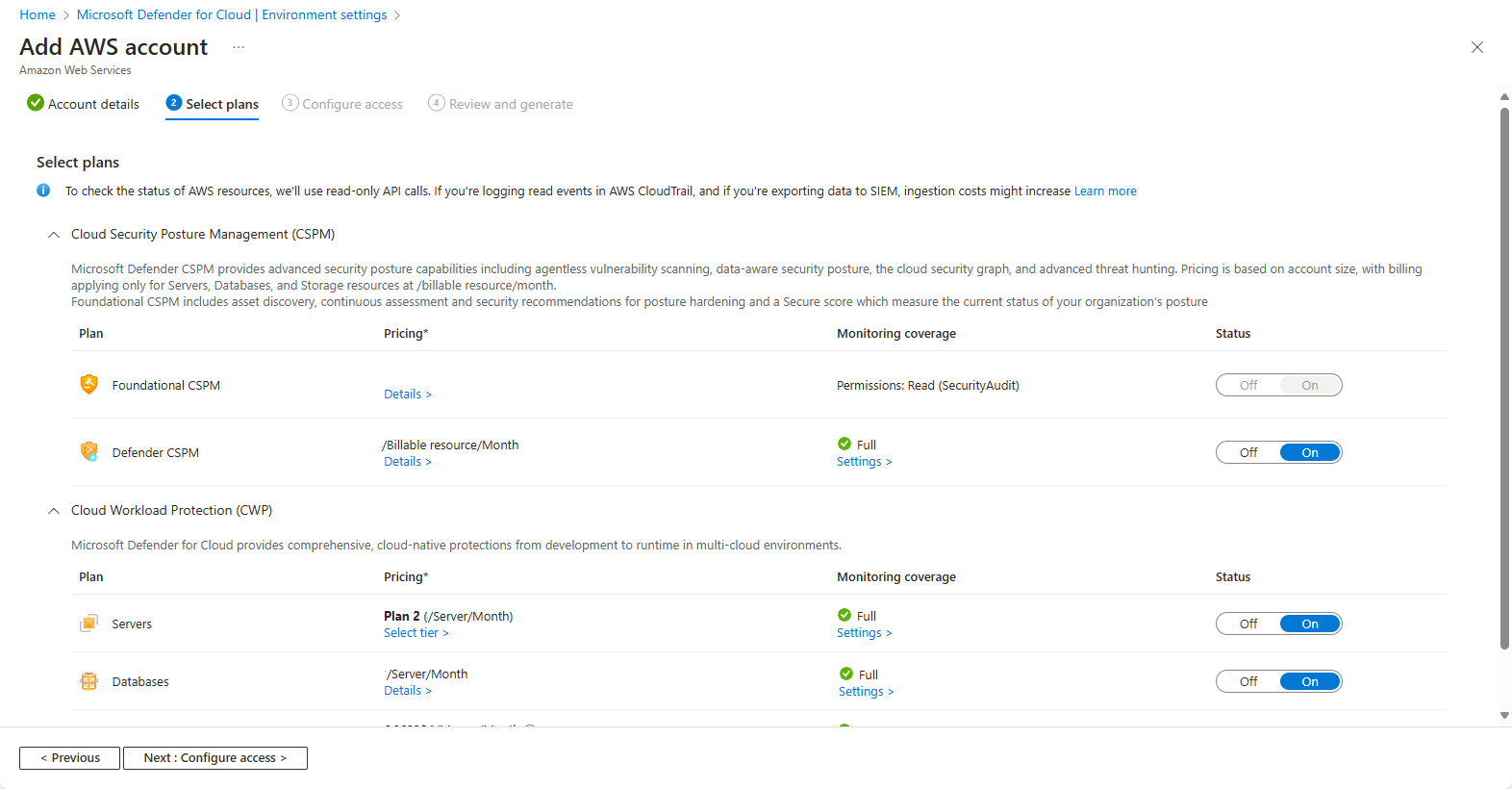The image size is (1512, 789).
Task: Open the ellipsis menu next to Add AWS account
Action: coord(239,47)
